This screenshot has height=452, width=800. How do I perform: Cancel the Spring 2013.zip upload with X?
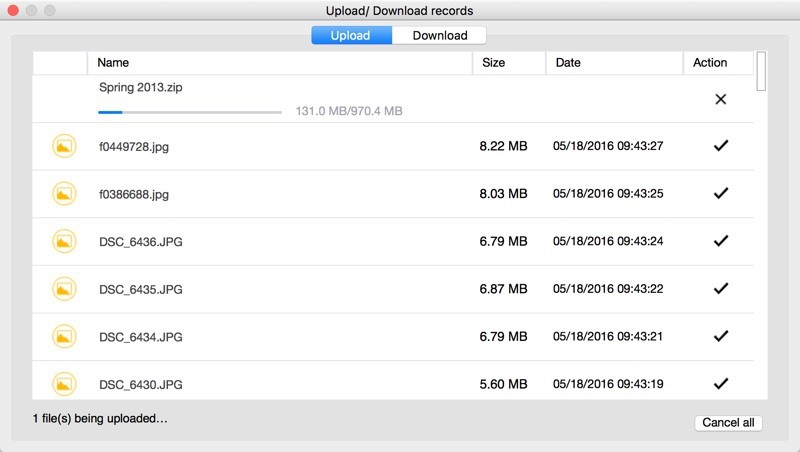(x=720, y=99)
